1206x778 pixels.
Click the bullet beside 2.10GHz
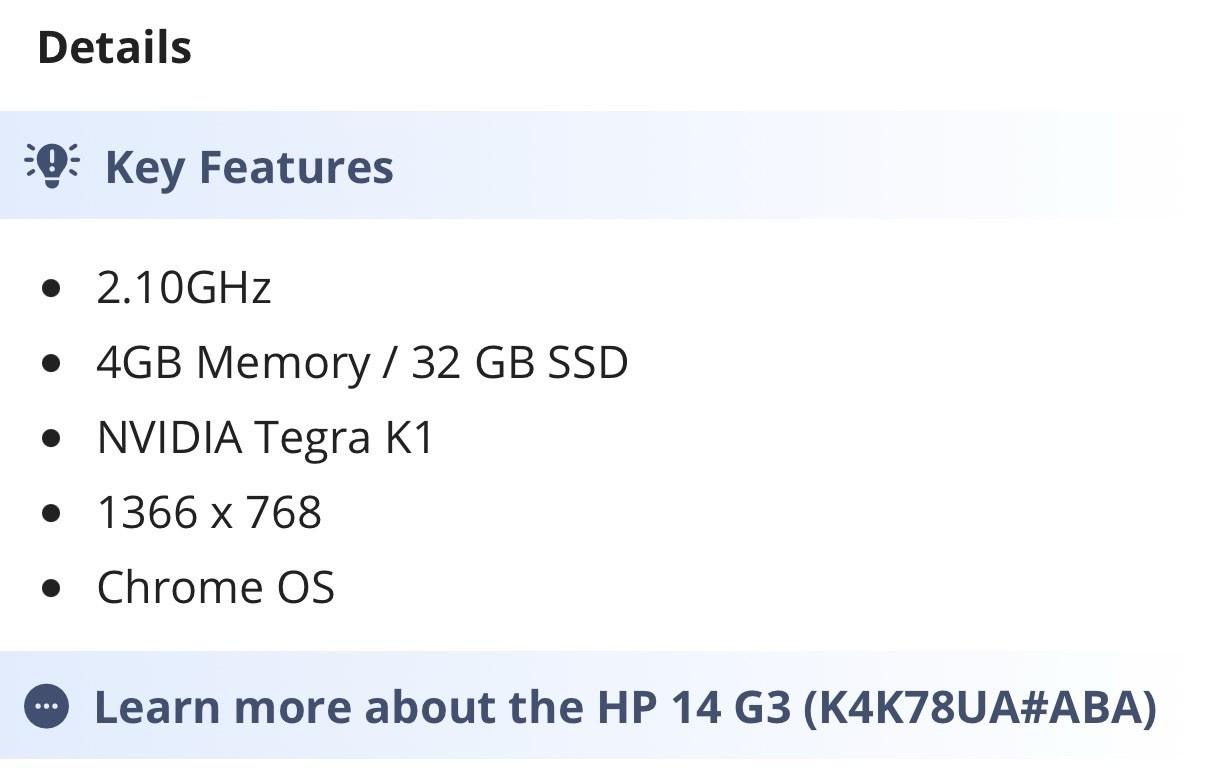(x=52, y=289)
